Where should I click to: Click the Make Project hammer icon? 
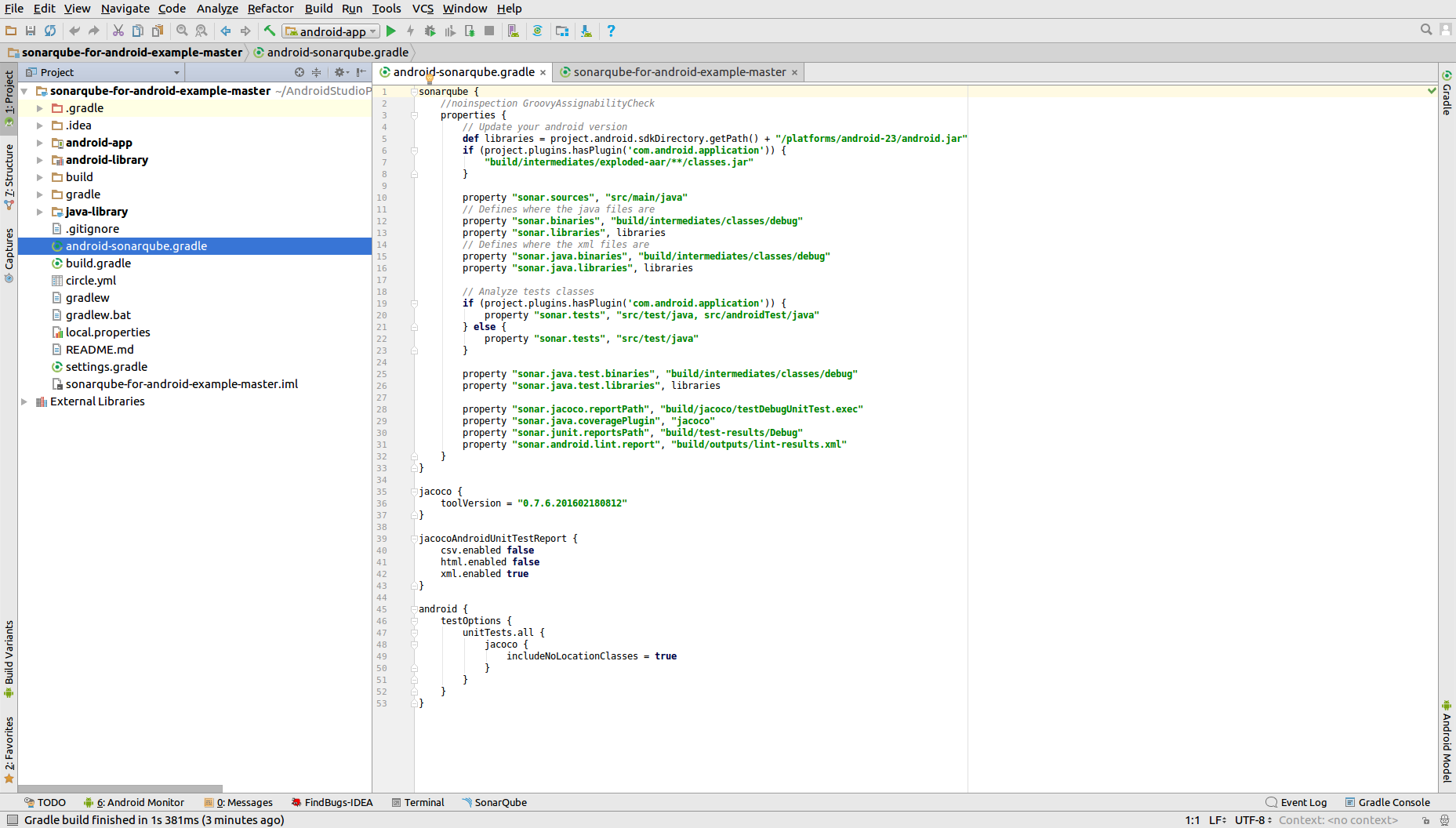[x=270, y=31]
